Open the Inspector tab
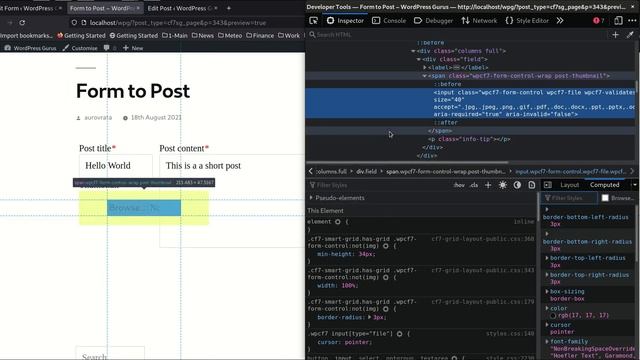Image resolution: width=640 pixels, height=360 pixels. coord(345,20)
